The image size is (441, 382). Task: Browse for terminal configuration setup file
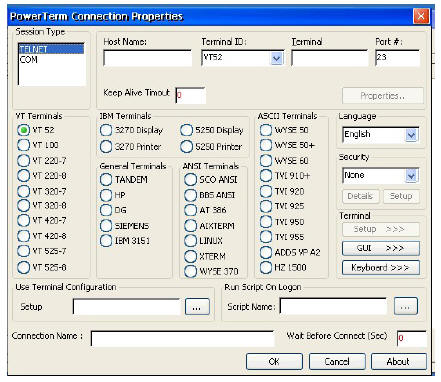[197, 307]
